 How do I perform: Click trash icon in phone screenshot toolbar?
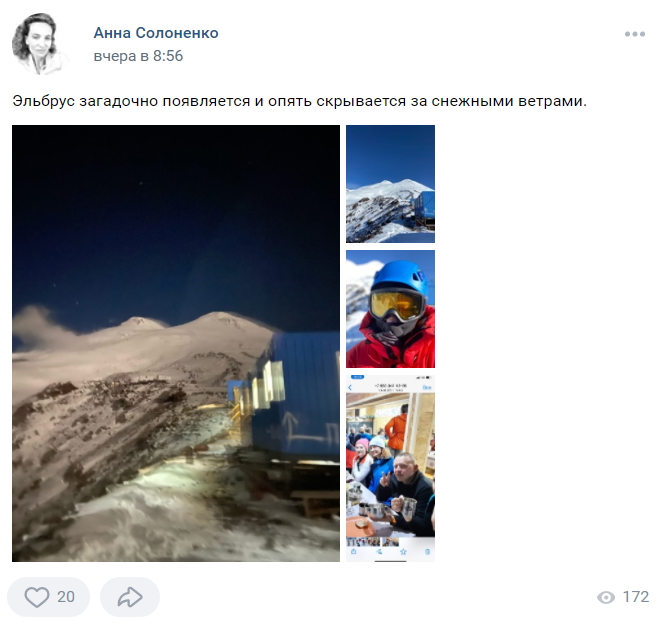[x=427, y=552]
